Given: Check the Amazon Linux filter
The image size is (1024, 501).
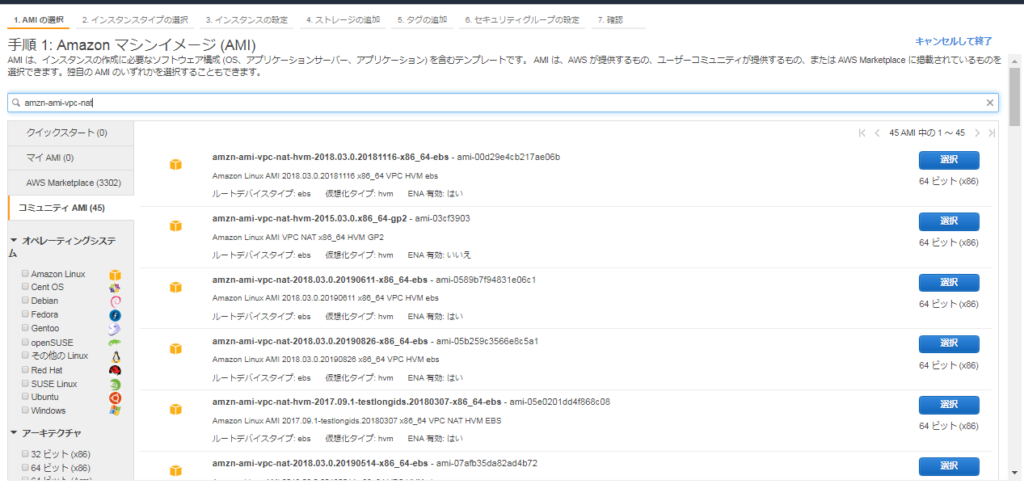Looking at the screenshot, I should point(25,274).
